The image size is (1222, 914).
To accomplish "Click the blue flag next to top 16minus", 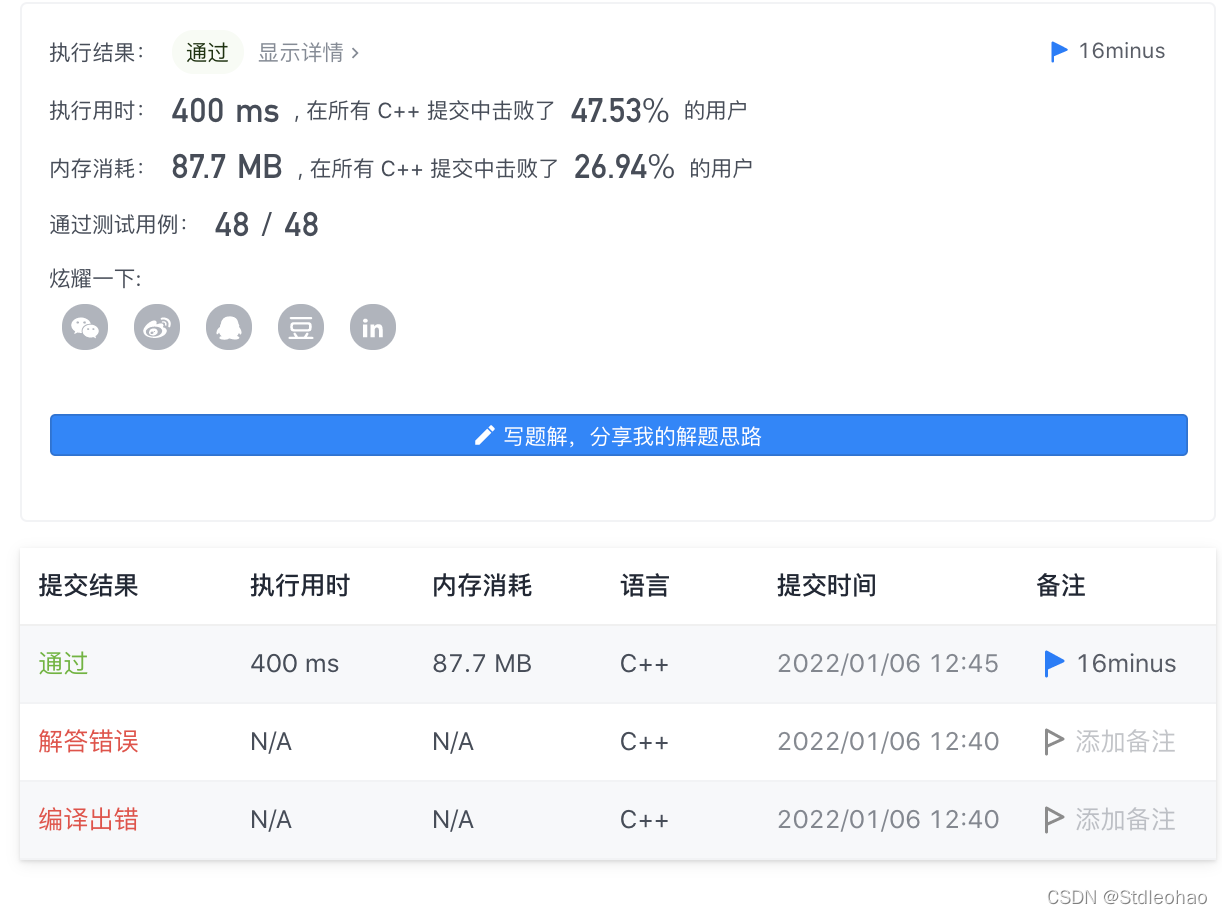I will click(1060, 51).
